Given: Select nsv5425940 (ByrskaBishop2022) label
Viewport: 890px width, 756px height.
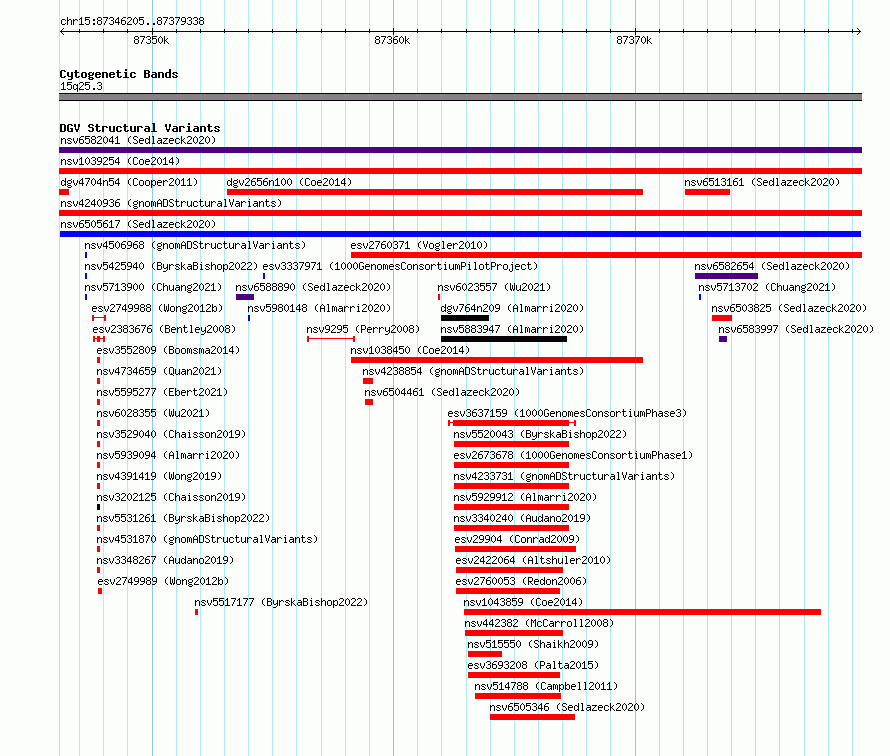Looking at the screenshot, I should tap(171, 266).
